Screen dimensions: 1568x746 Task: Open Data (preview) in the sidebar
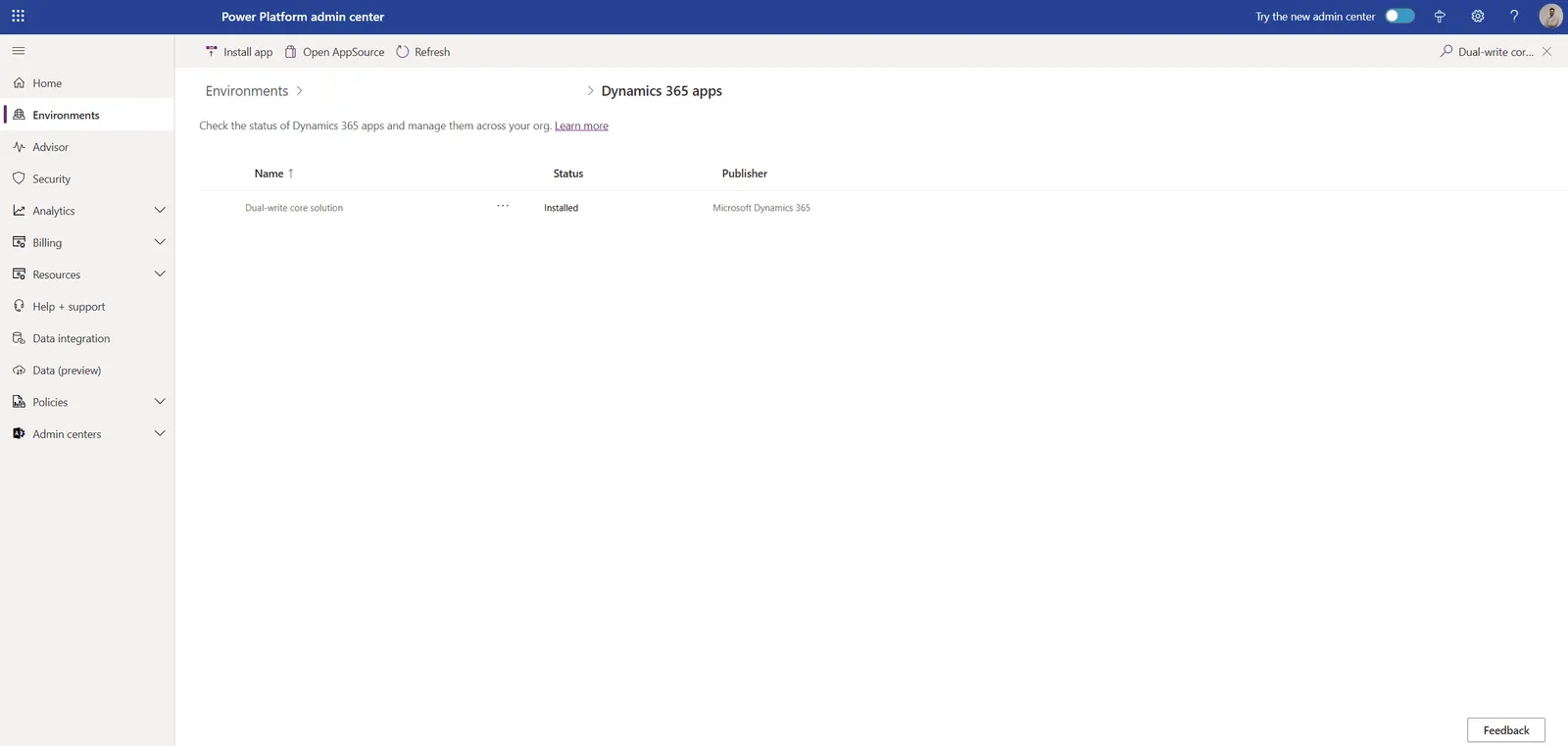coord(87,370)
